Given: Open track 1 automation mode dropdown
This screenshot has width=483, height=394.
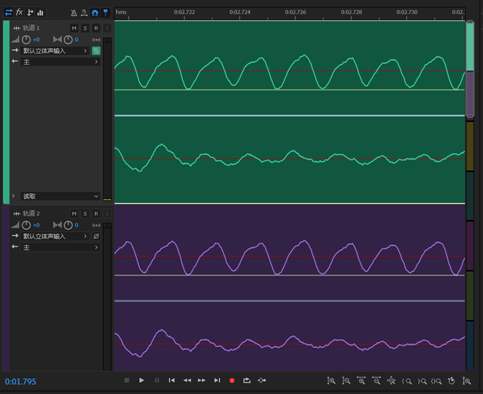Looking at the screenshot, I should click(60, 196).
